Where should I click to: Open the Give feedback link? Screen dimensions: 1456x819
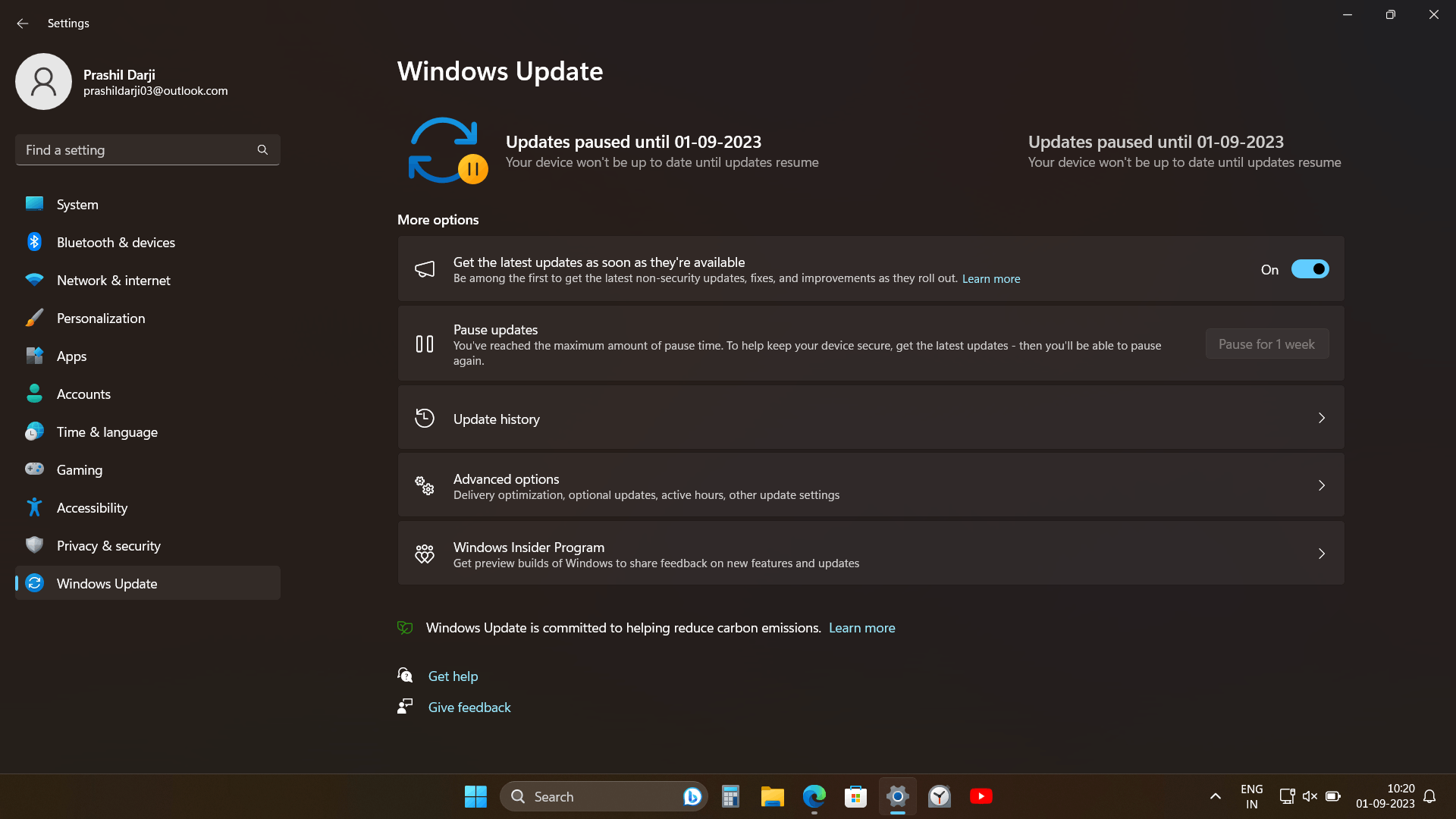tap(469, 708)
